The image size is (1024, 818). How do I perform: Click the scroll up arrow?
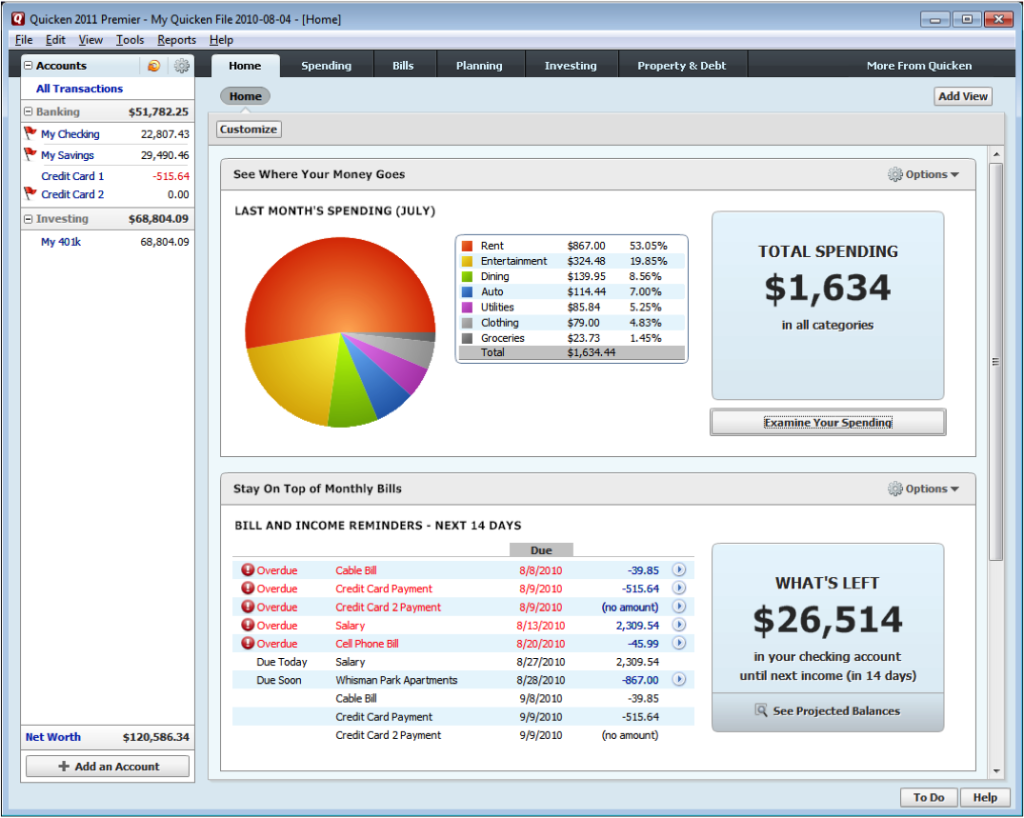[996, 155]
